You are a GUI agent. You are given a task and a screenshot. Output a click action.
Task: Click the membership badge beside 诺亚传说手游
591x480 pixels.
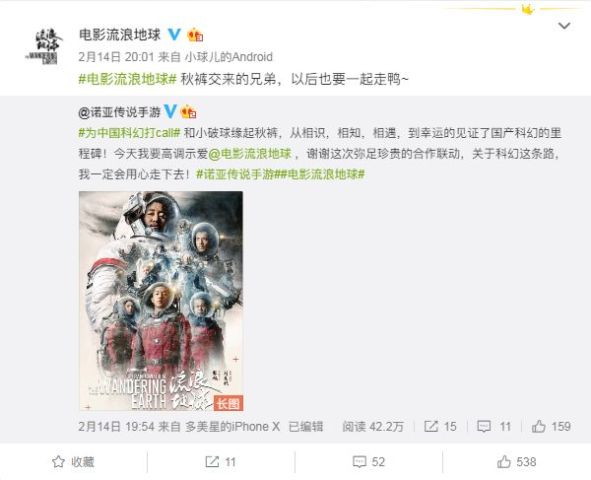pyautogui.click(x=189, y=112)
